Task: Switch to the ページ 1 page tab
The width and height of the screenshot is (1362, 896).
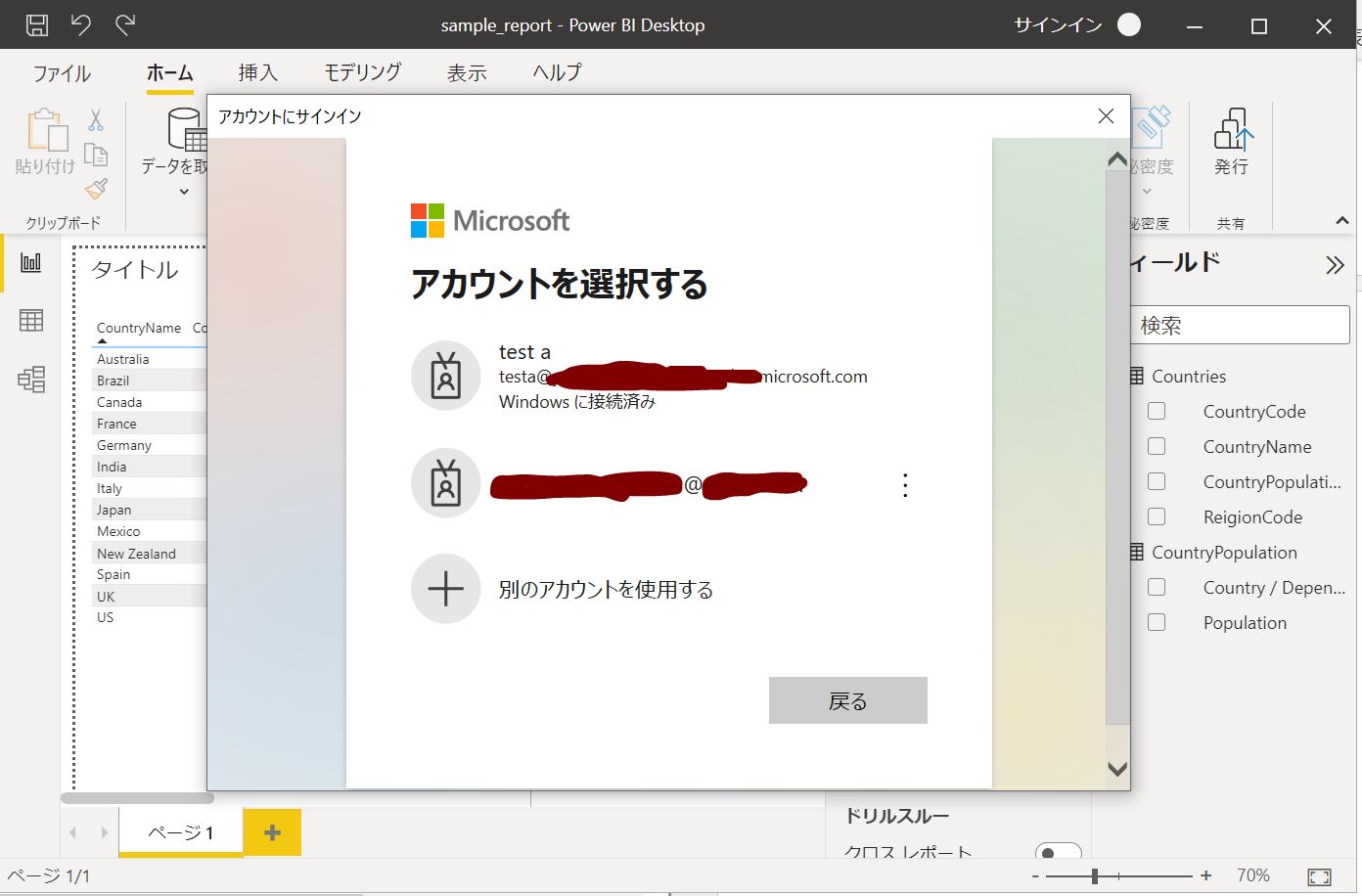Action: click(181, 832)
